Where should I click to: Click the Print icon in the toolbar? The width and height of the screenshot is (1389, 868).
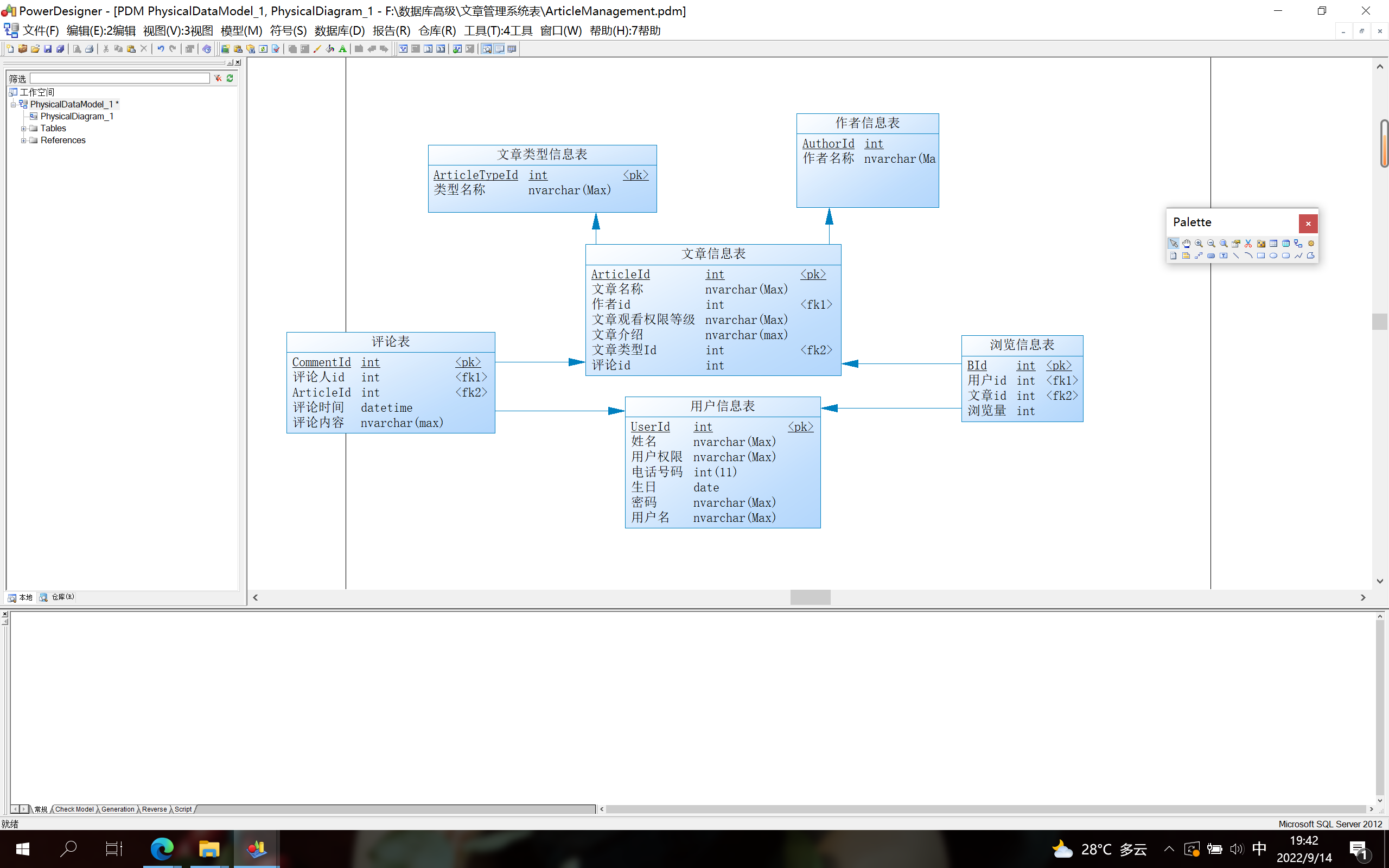[x=89, y=49]
